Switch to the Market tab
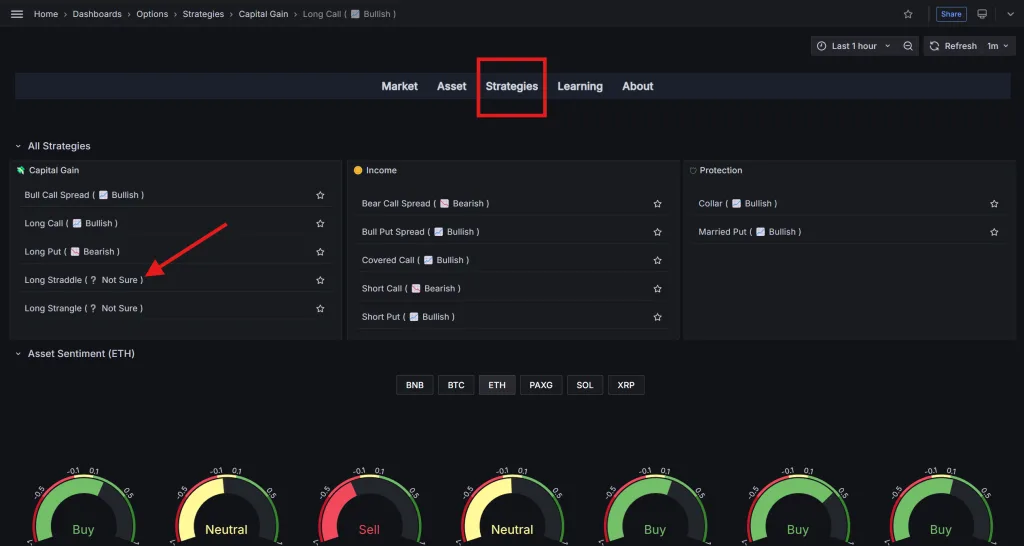 coord(399,86)
